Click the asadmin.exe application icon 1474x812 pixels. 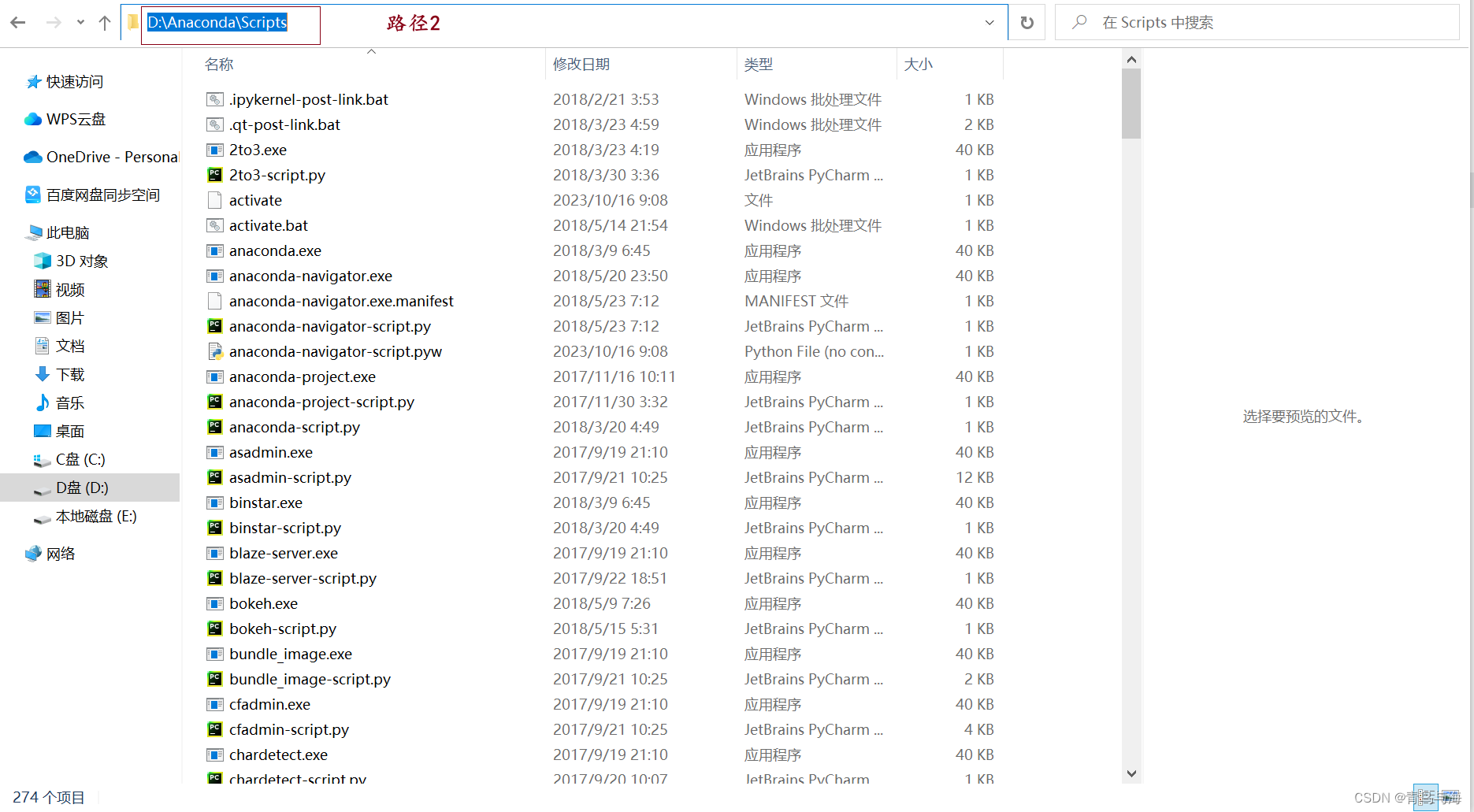tap(215, 452)
